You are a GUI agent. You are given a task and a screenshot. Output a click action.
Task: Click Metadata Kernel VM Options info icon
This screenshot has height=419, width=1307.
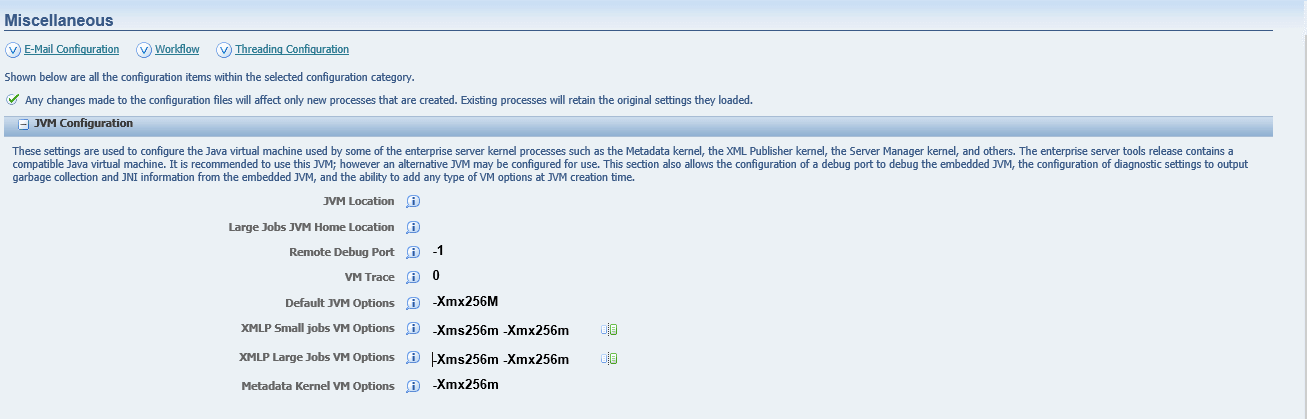coord(413,386)
